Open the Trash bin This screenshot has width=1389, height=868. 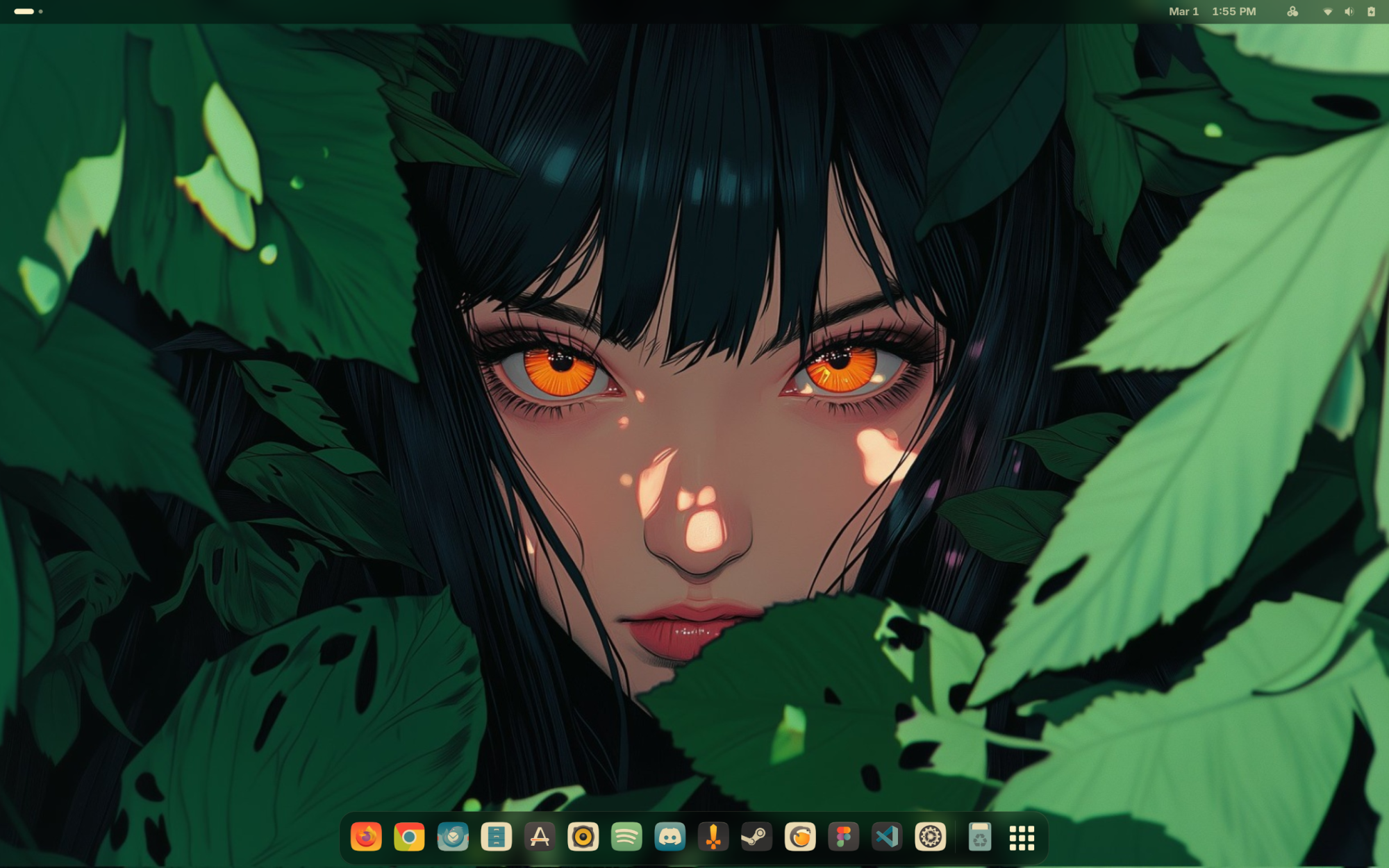[x=979, y=837]
